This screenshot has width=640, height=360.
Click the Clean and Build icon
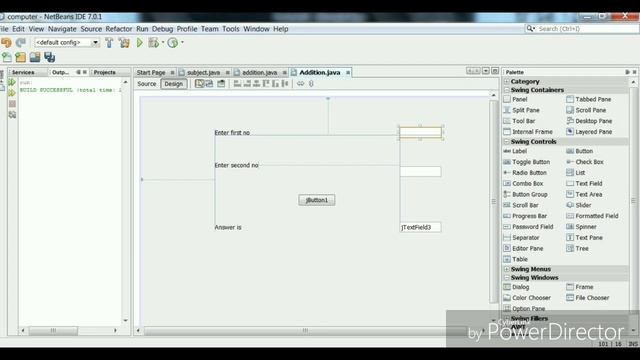pos(124,42)
